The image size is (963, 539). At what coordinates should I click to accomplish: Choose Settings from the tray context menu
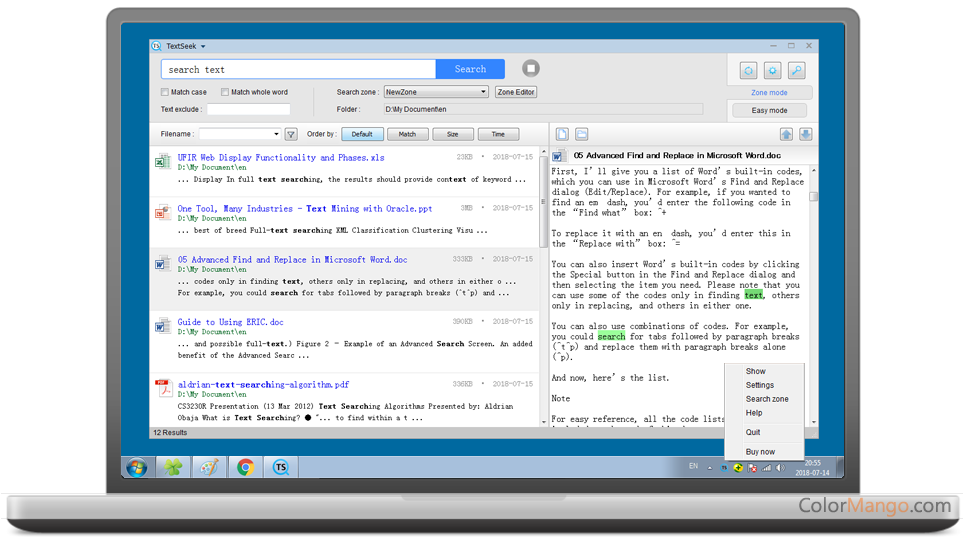759,385
